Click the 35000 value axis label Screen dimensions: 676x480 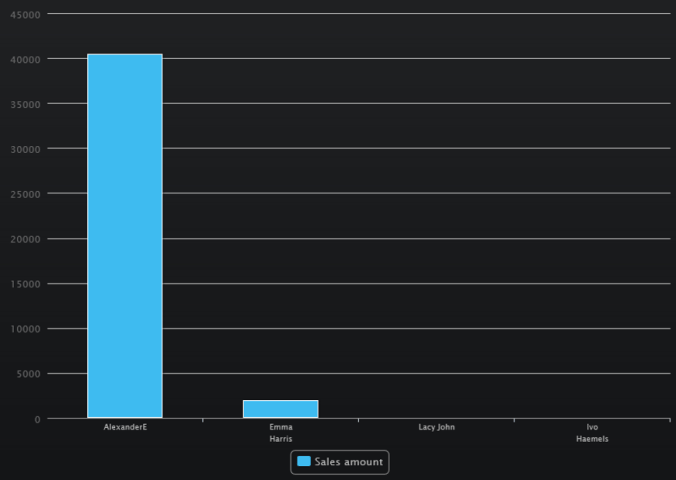pos(26,104)
